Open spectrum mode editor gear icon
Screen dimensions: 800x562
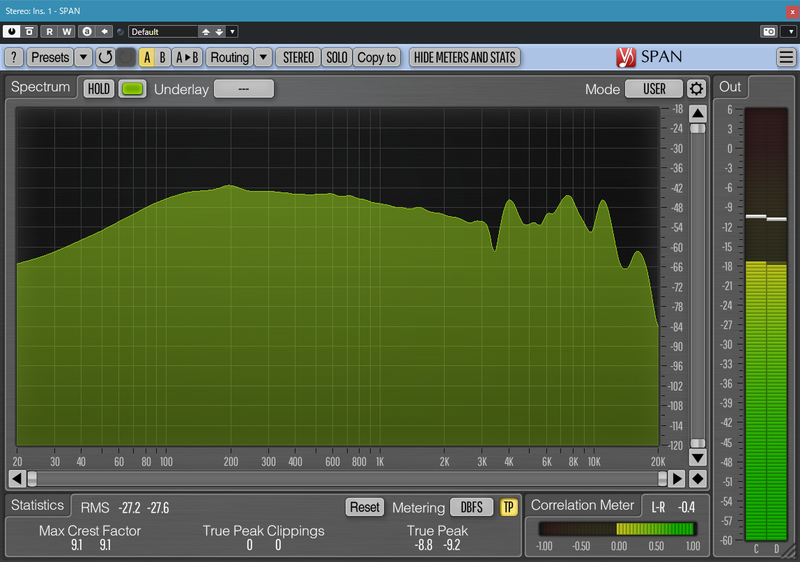(x=696, y=89)
